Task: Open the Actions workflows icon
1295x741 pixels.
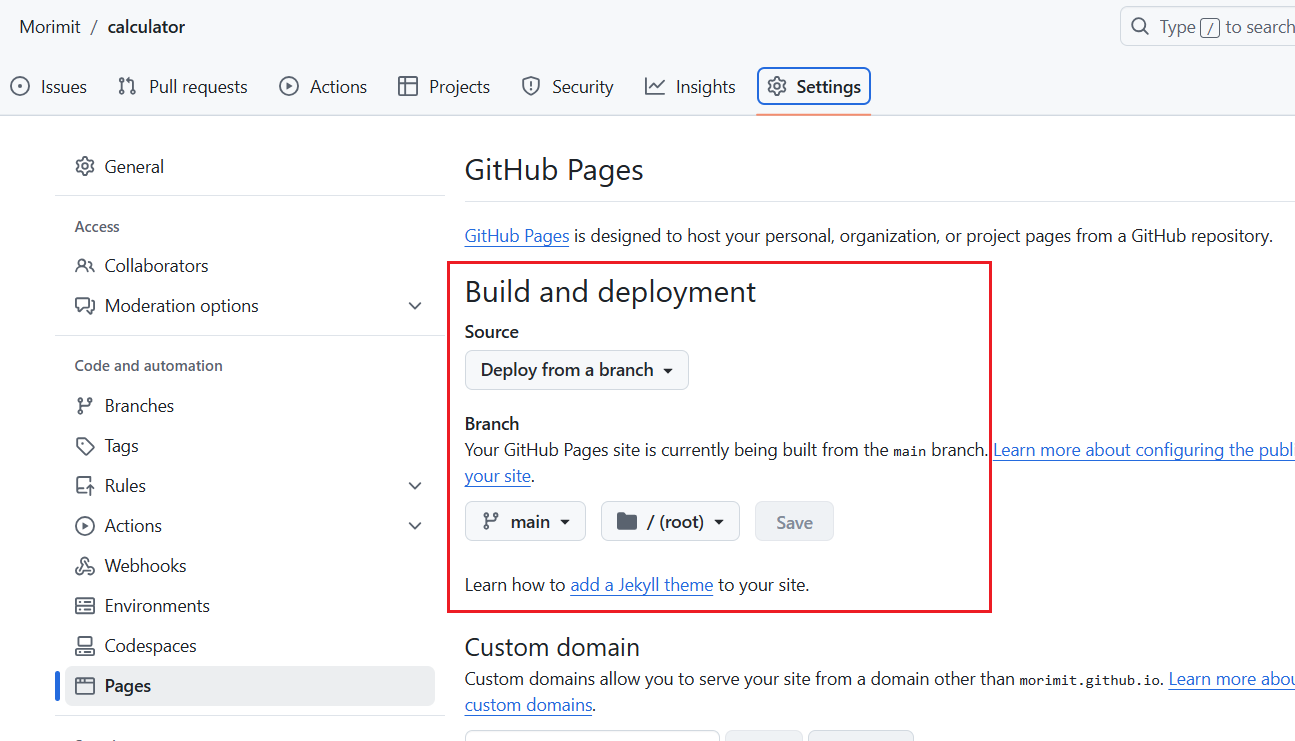Action: coord(290,87)
